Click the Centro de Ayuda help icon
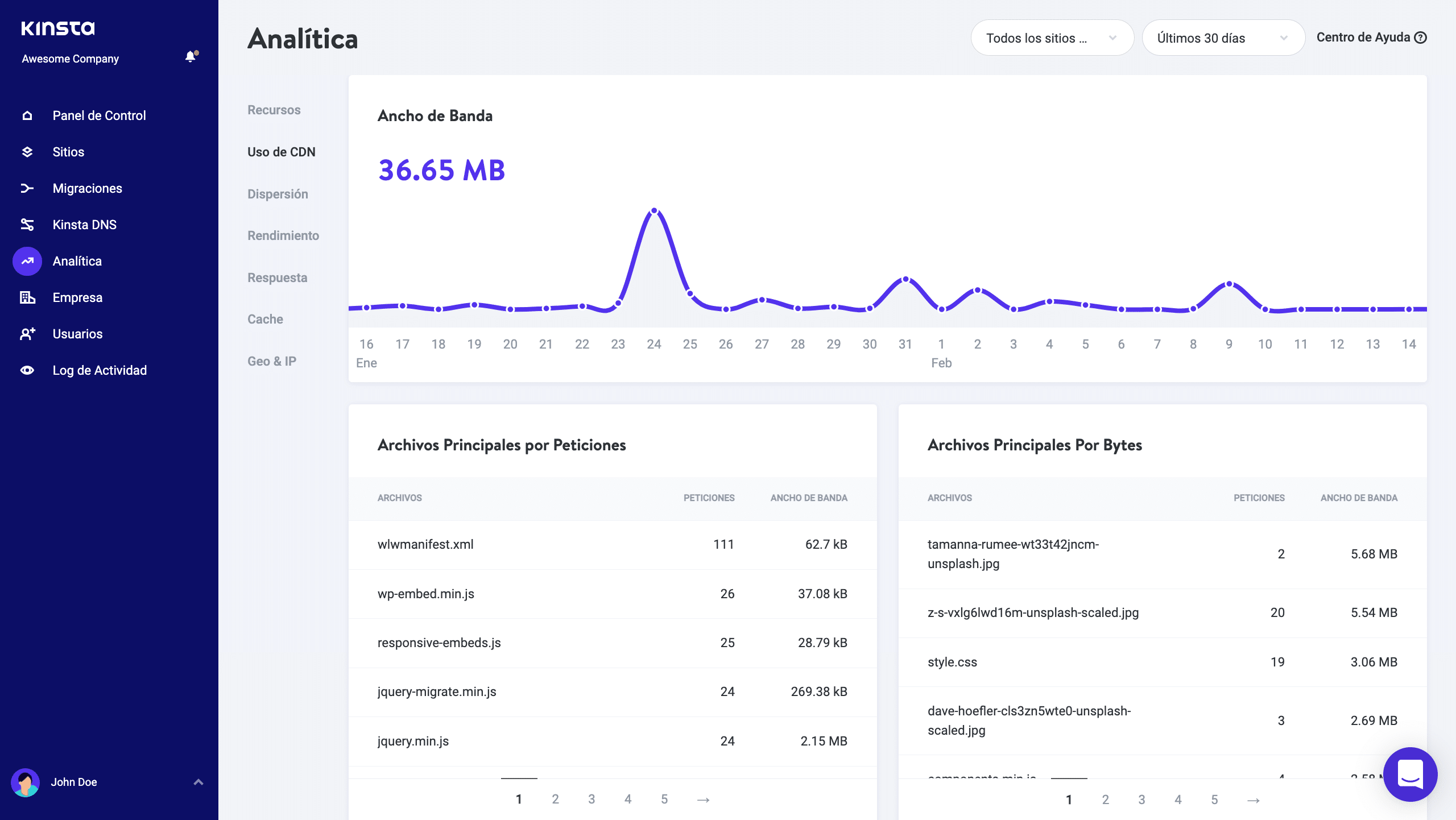The width and height of the screenshot is (1456, 820). pos(1421,38)
